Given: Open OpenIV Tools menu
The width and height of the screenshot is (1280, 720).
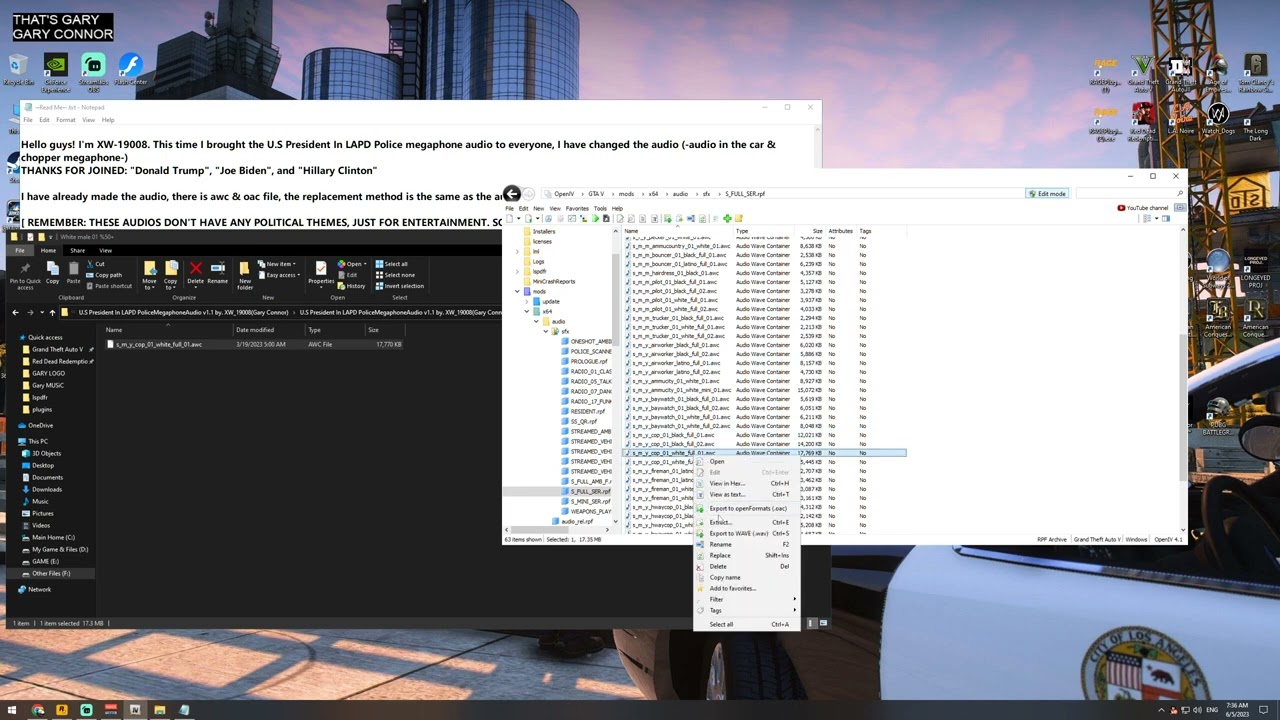Looking at the screenshot, I should coord(600,208).
